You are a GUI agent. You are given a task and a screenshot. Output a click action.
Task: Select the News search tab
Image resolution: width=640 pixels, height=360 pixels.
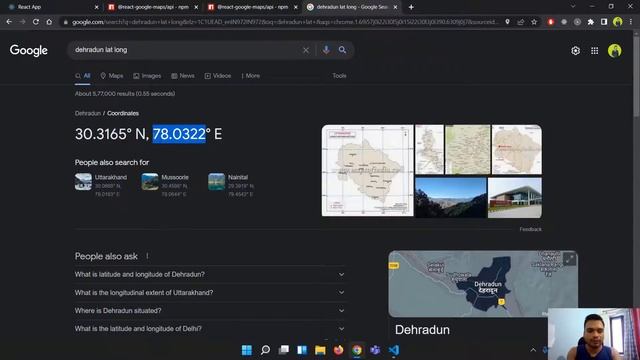coord(183,76)
